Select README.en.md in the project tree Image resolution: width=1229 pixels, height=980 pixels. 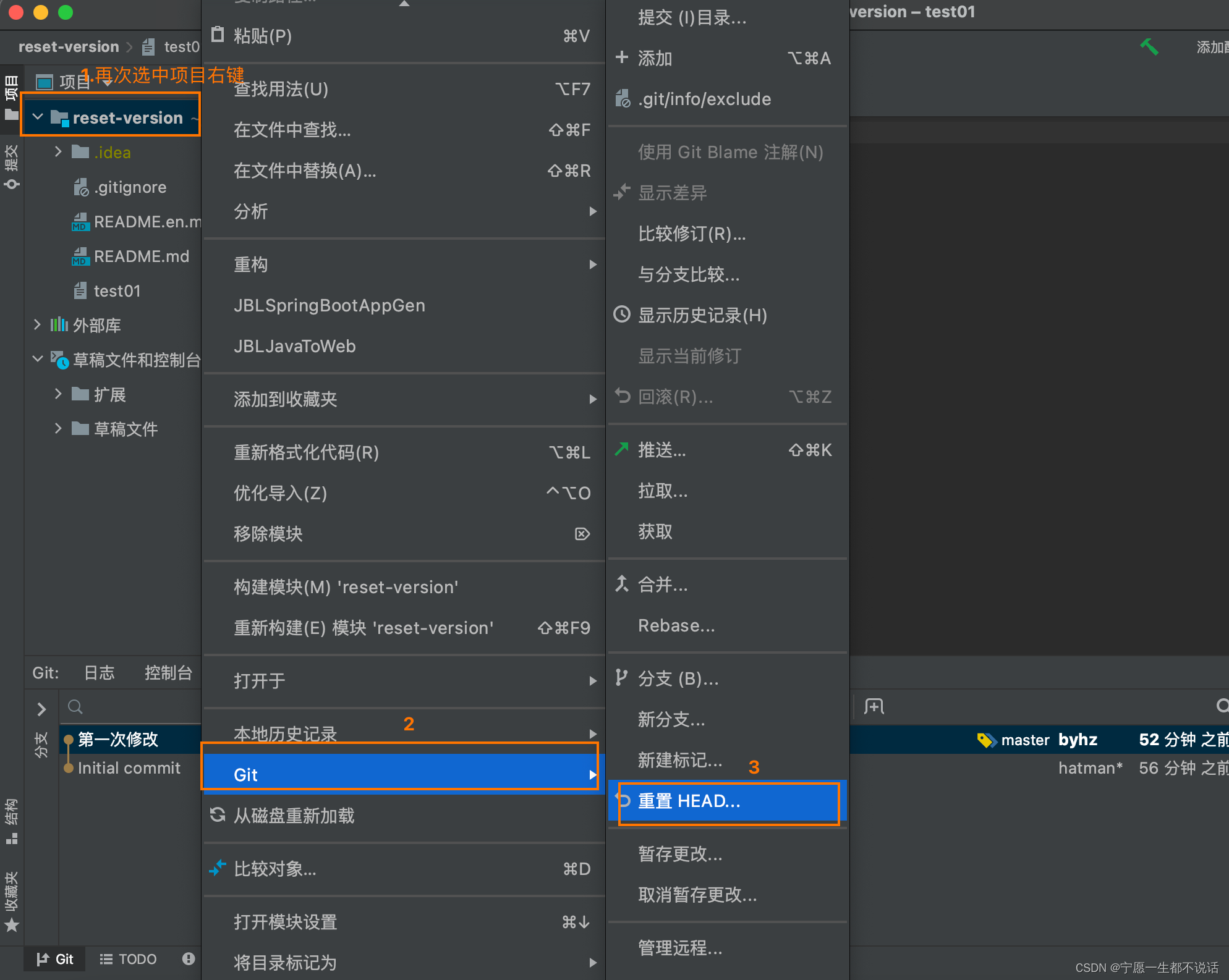(x=147, y=221)
